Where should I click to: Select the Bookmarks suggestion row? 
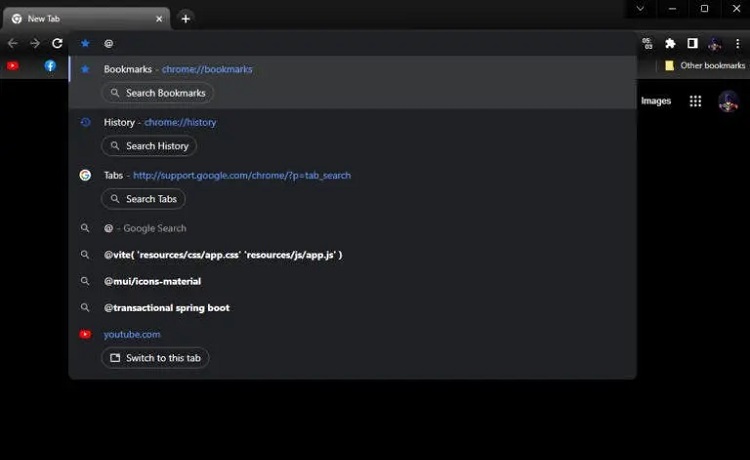coord(353,82)
